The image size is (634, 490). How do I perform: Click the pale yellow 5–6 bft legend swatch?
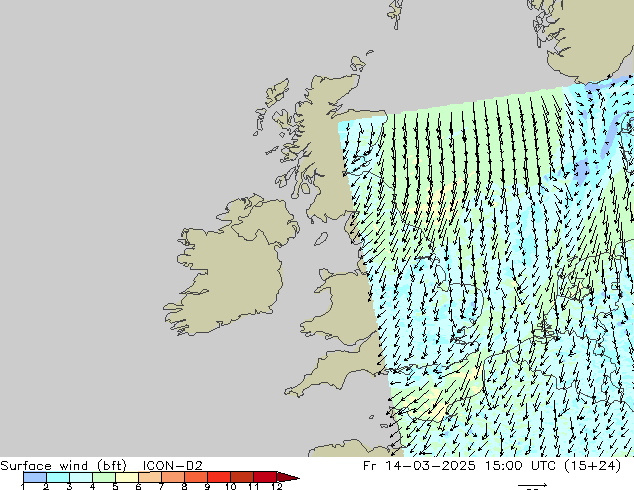[127, 477]
